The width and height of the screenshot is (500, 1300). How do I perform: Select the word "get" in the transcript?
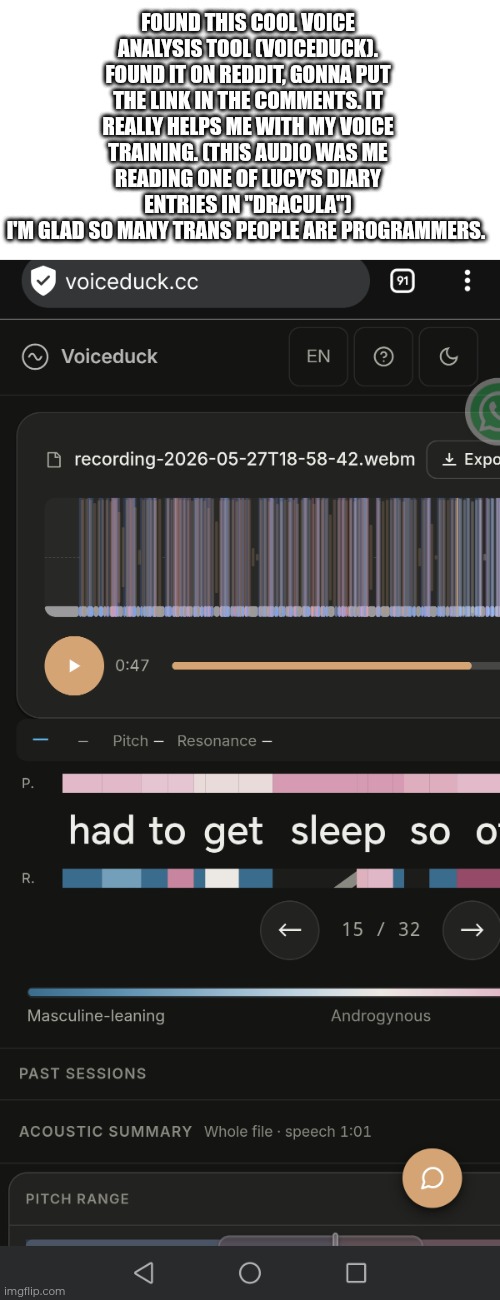click(x=233, y=832)
